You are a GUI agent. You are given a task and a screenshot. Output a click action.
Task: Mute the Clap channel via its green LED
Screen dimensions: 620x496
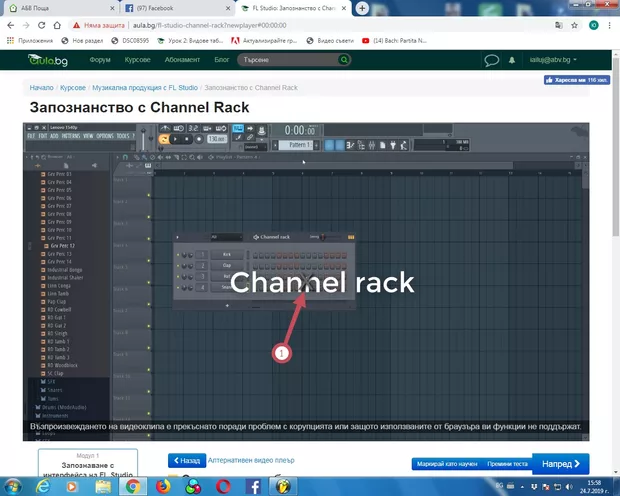pos(178,266)
